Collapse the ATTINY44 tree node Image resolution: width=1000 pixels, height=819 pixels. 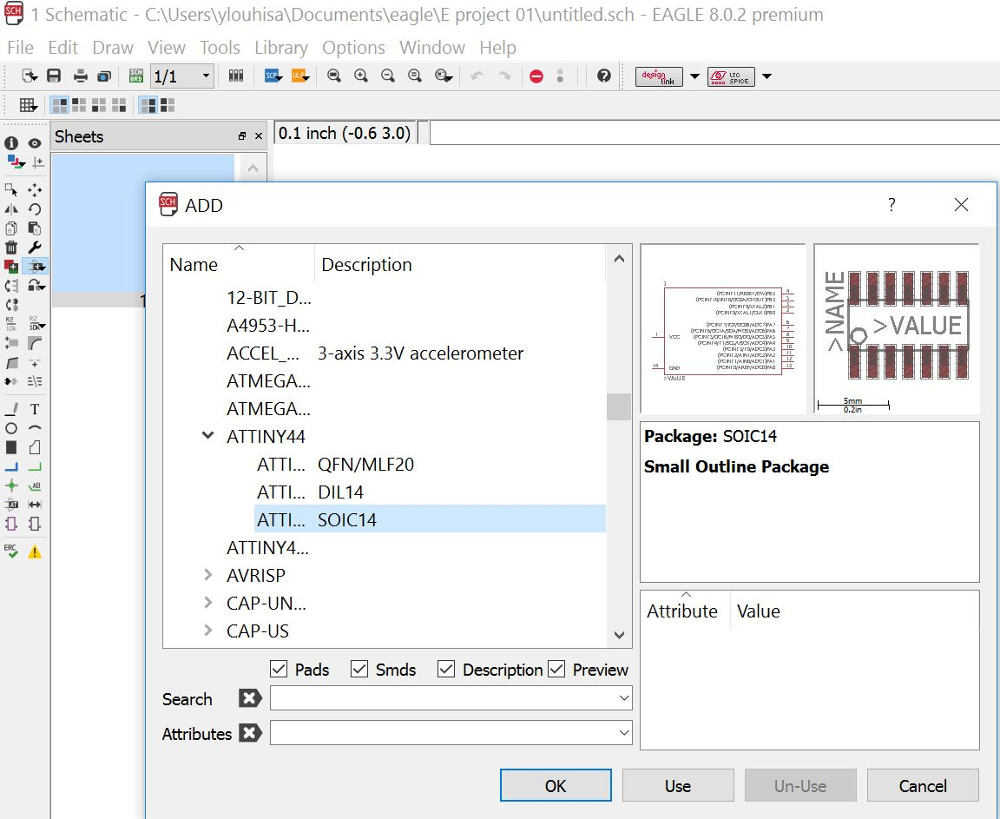[x=208, y=436]
